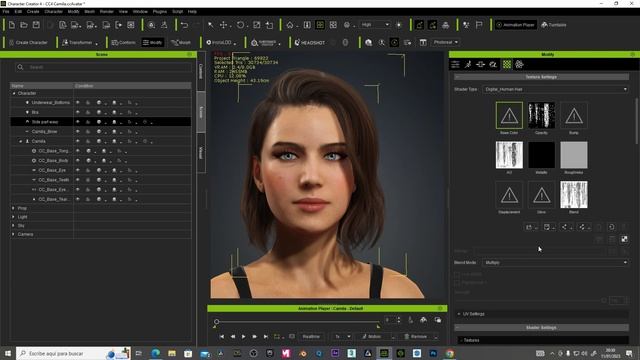Screen dimensions: 640x360
Task: Switch to the Material checkerboard tab
Action: pyautogui.click(x=507, y=64)
